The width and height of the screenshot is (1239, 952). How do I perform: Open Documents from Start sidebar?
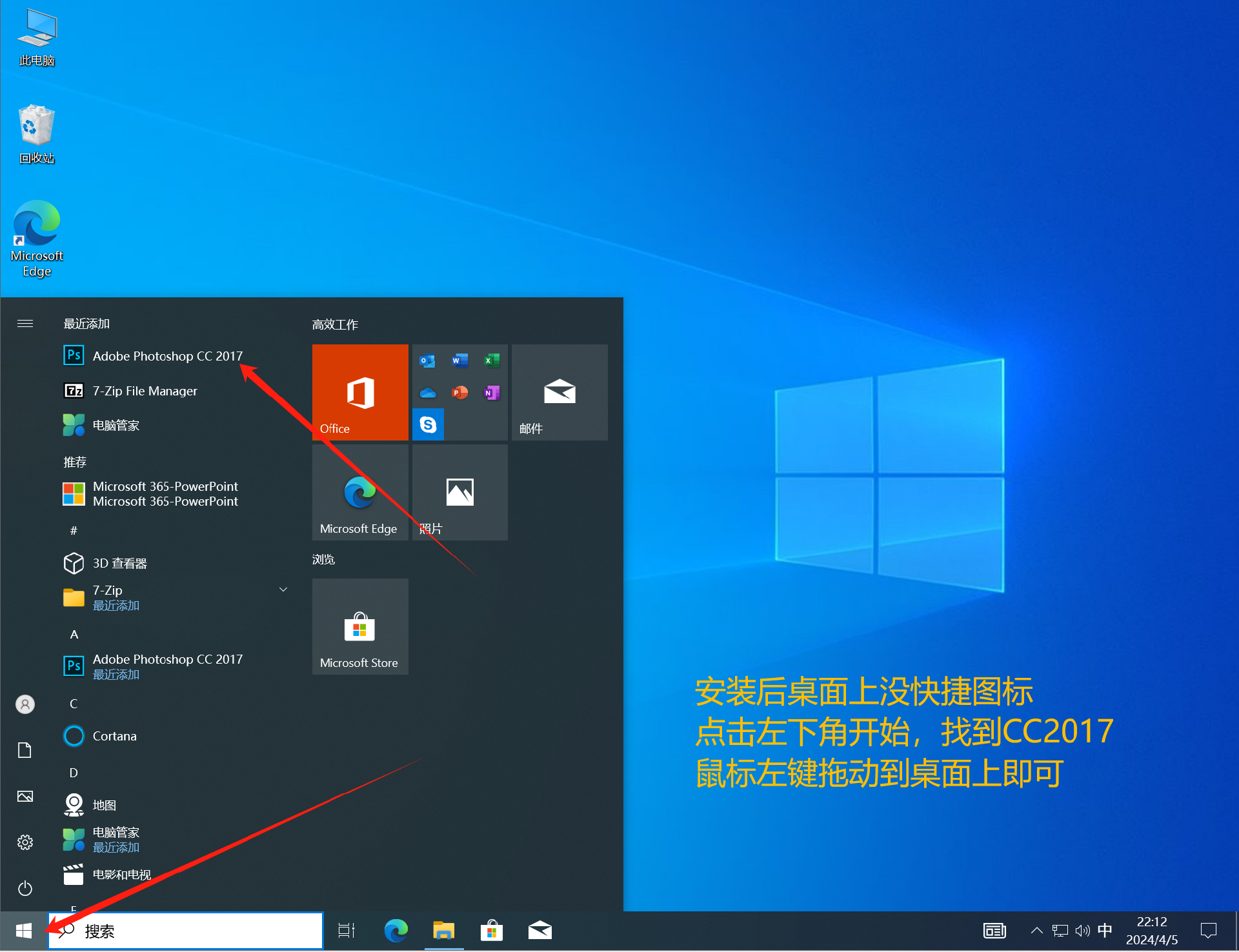(25, 750)
